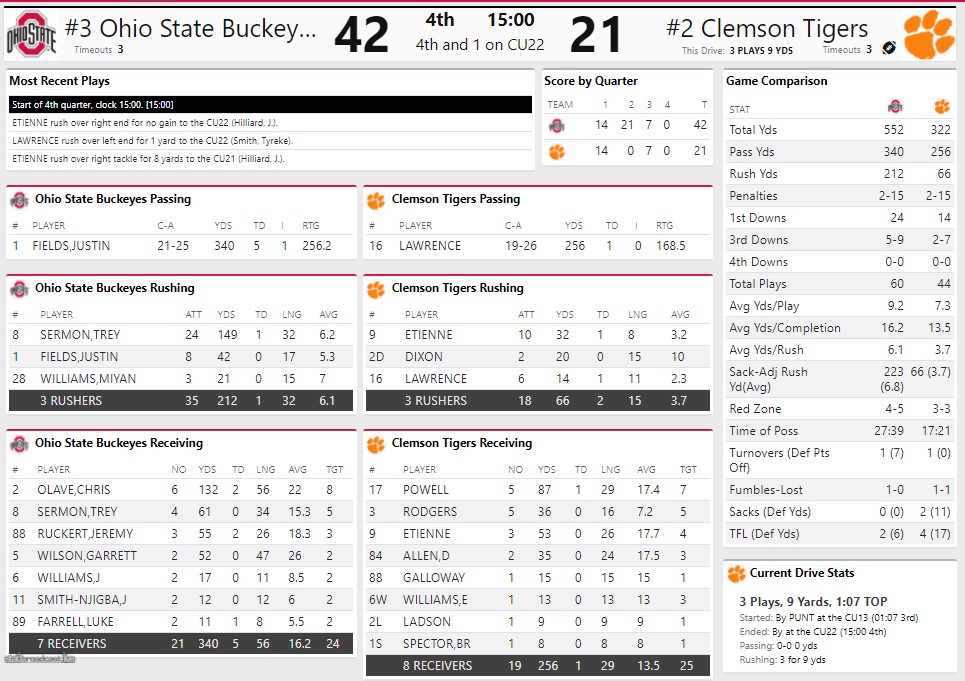Select the SERMON,TREY row in Ohio State rushing
Viewport: 965px width, 681px height.
click(x=180, y=335)
